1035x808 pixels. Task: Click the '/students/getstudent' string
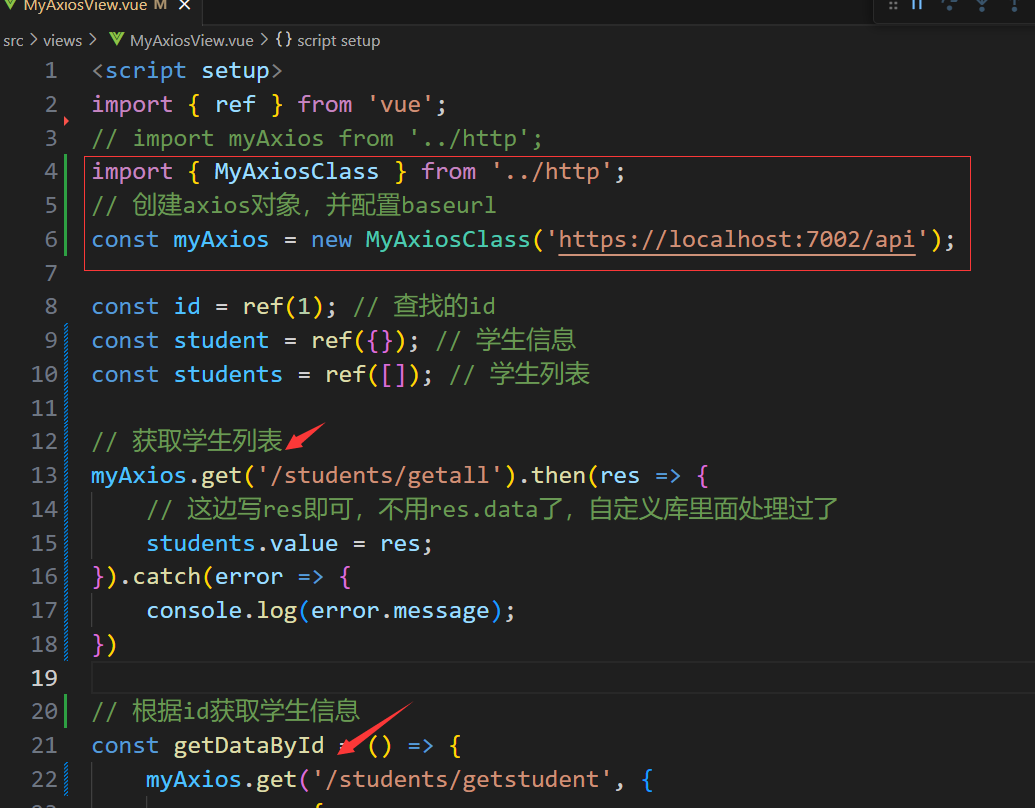(463, 780)
